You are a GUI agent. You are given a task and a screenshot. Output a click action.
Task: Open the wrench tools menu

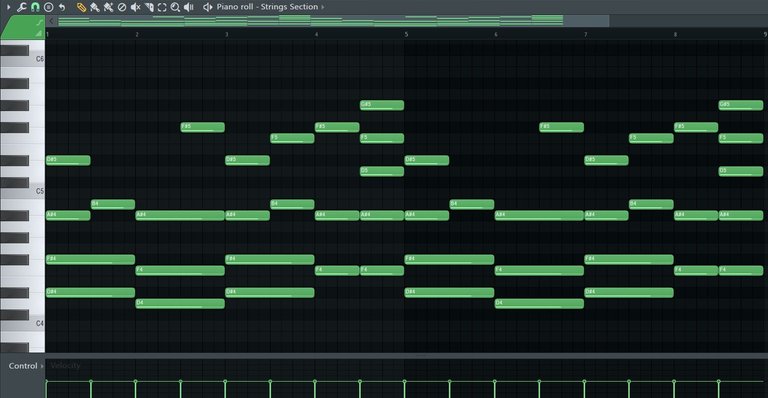click(x=22, y=7)
